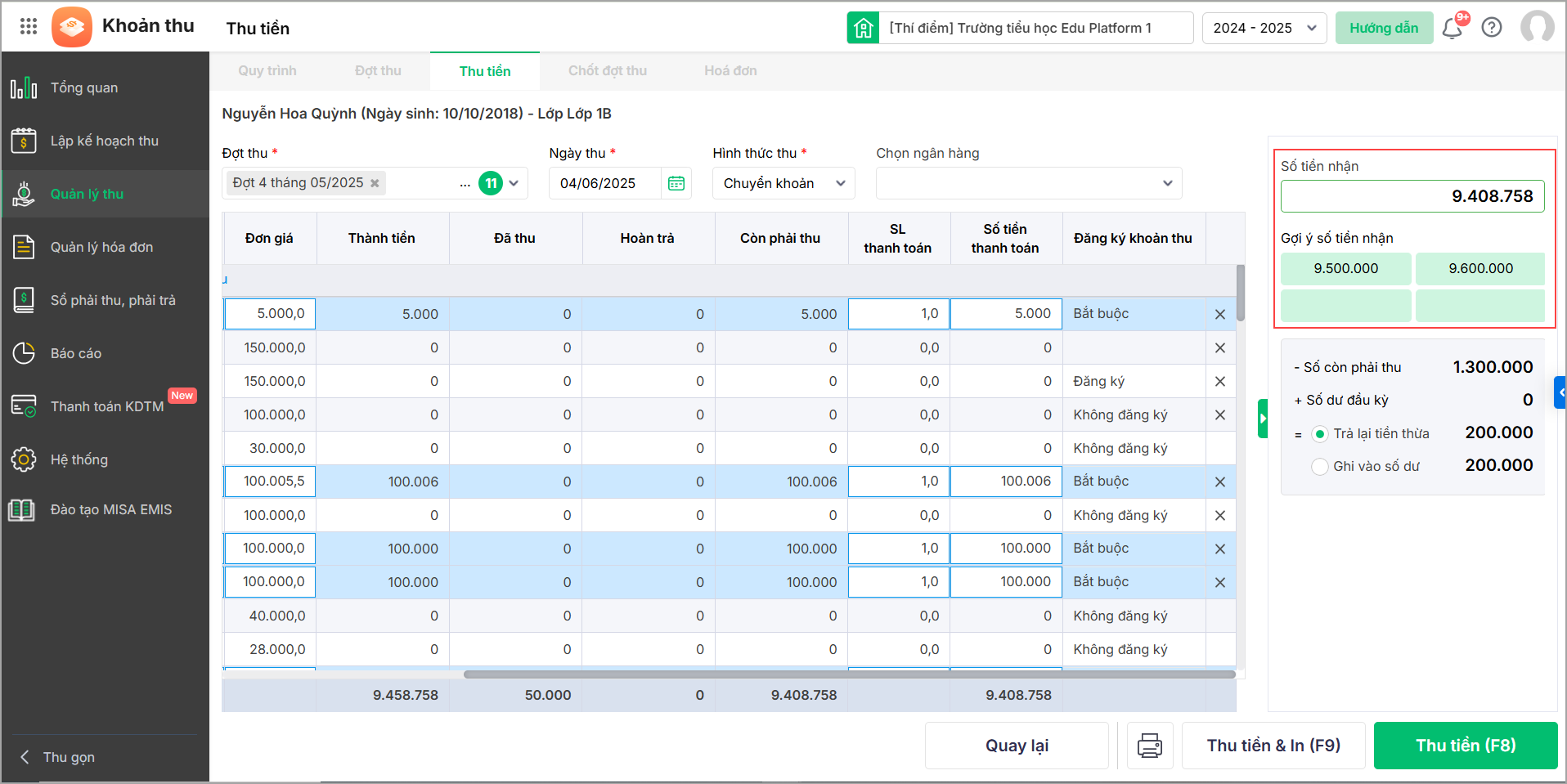
Task: Remove the Đợt 4 tháng 05/2025 tag
Action: click(375, 183)
